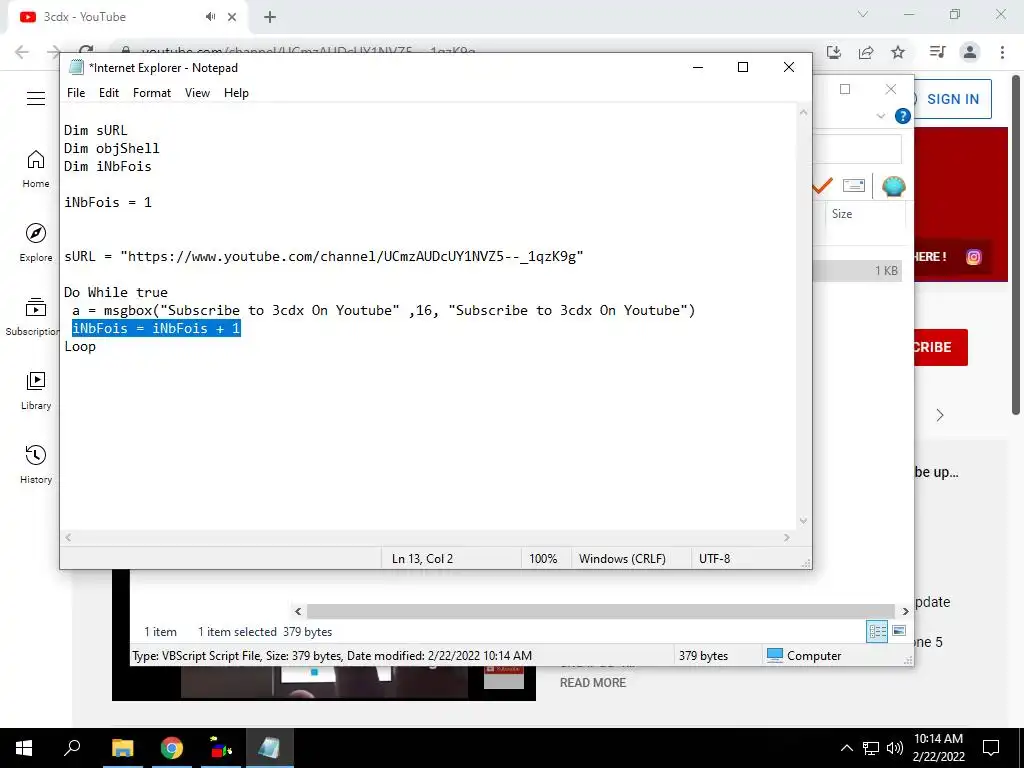Open the volume control in system tray
Viewport: 1024px width, 768px height.
coord(894,748)
